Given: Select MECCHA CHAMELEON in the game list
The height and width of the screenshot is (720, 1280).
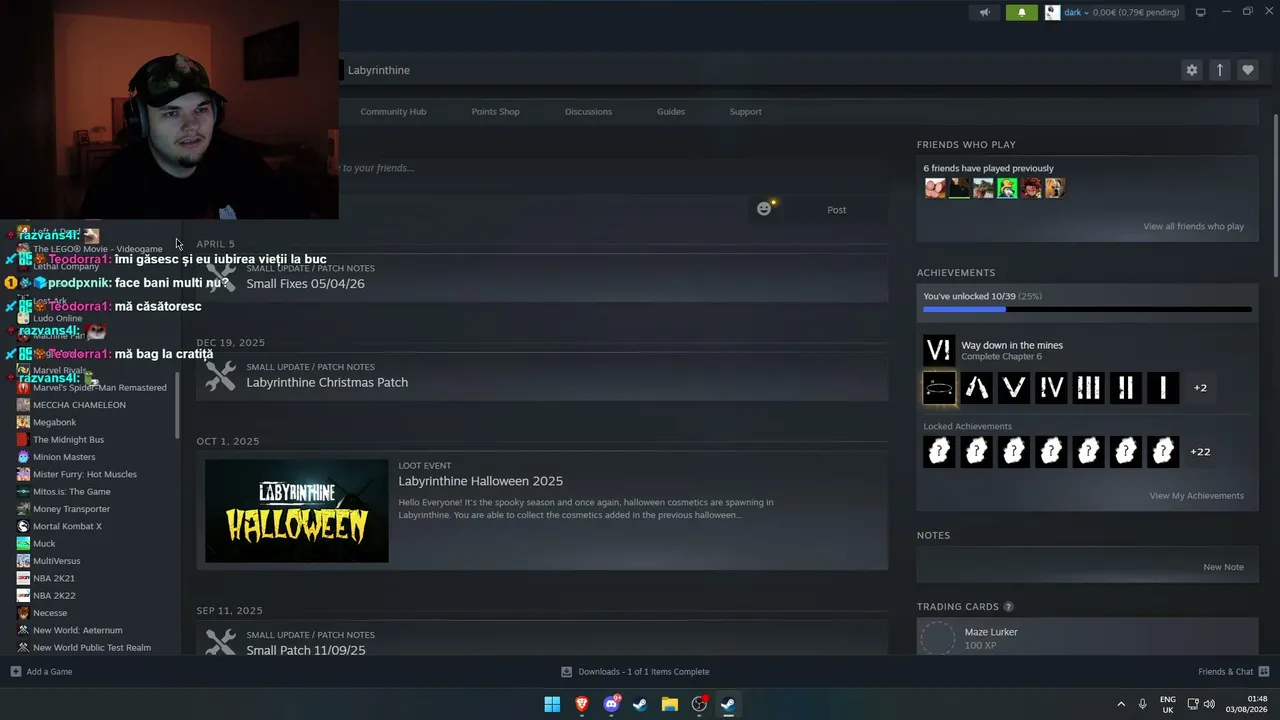Looking at the screenshot, I should click(79, 405).
